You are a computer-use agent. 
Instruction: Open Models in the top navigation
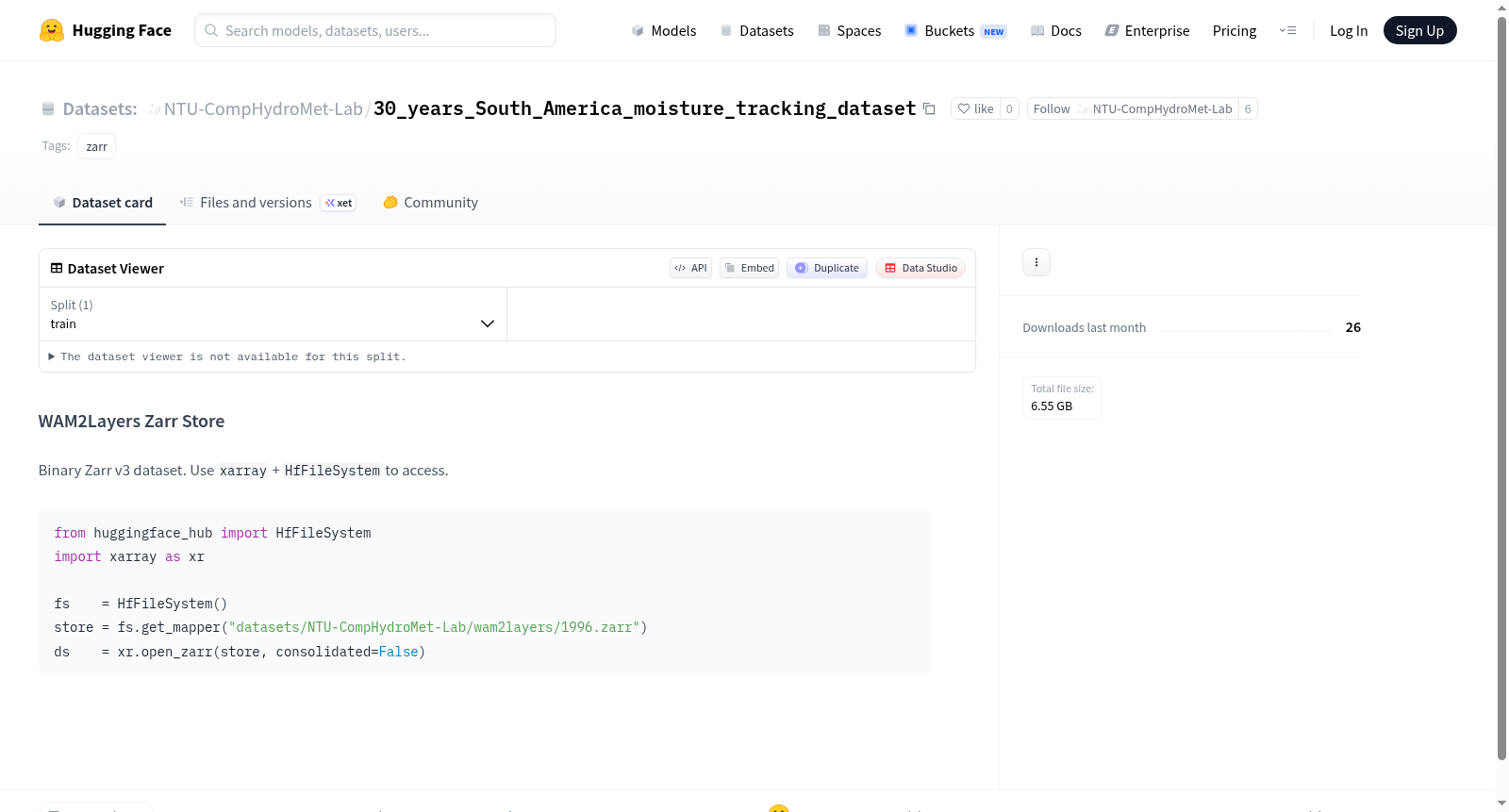pyautogui.click(x=664, y=30)
